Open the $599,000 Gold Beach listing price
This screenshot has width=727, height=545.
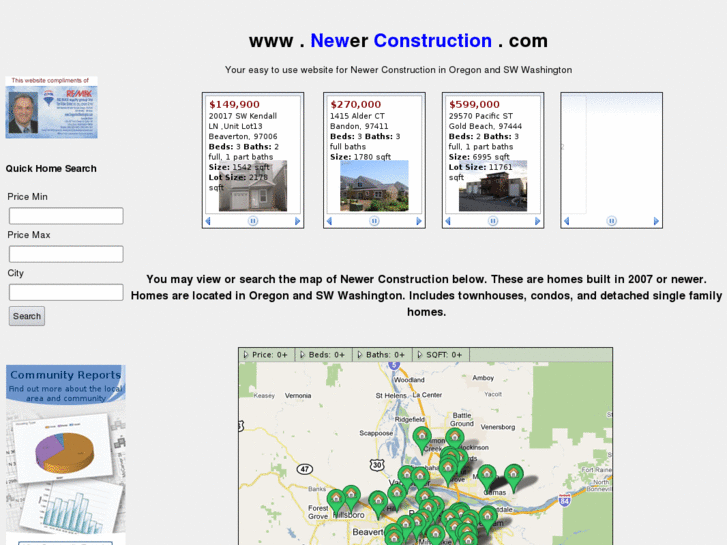pyautogui.click(x=474, y=104)
